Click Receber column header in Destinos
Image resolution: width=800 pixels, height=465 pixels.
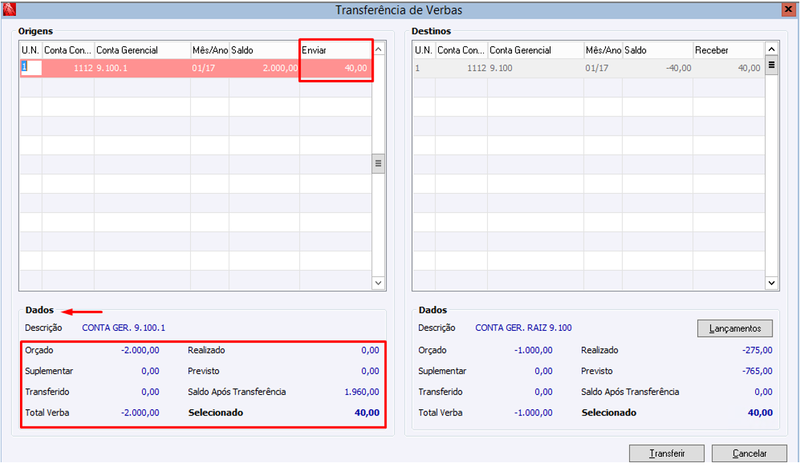729,50
